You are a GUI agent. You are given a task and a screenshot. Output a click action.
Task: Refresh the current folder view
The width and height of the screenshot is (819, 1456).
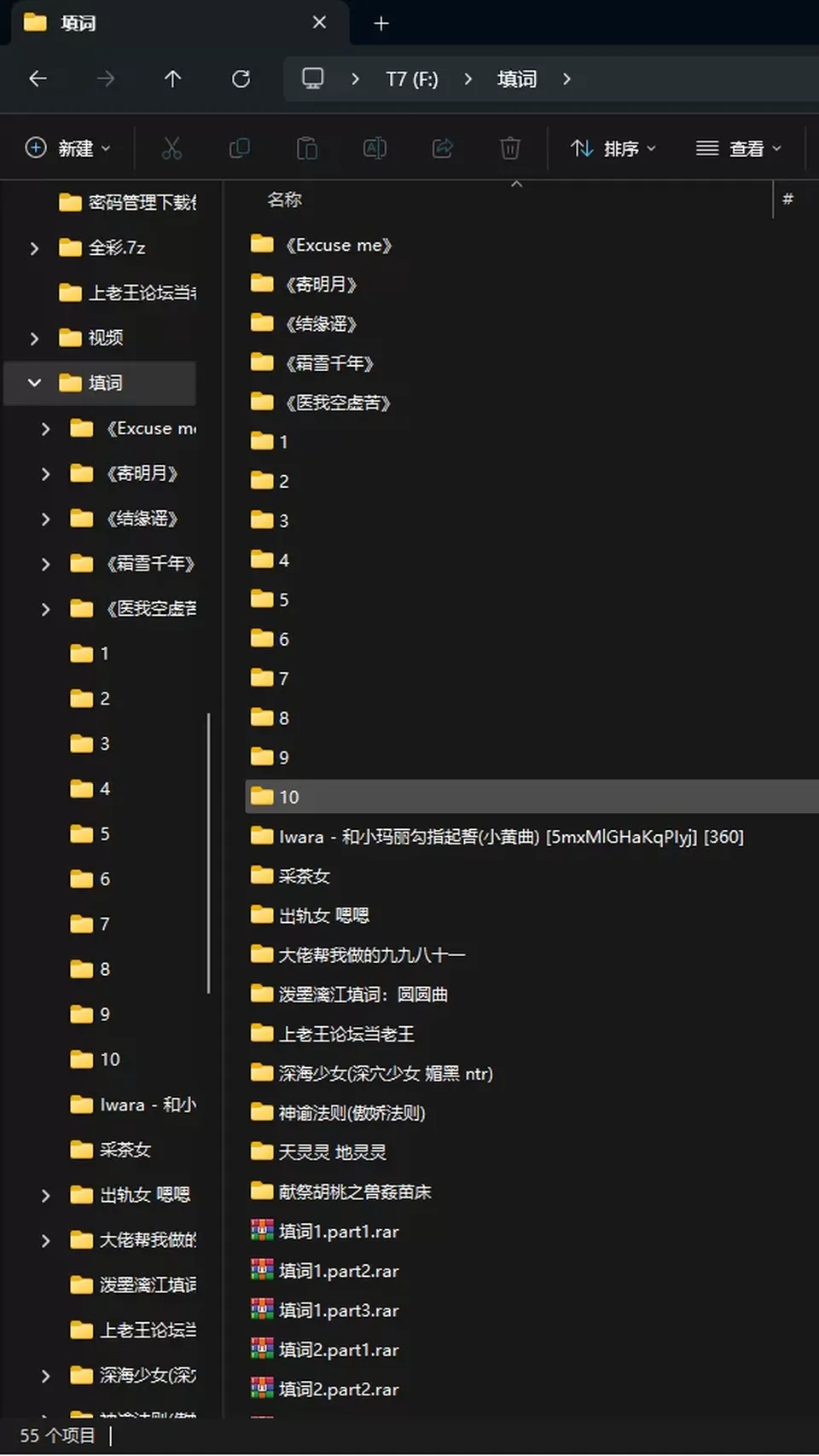(x=241, y=79)
